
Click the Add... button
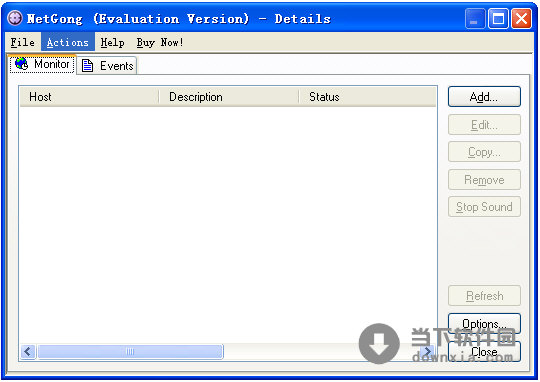coord(484,97)
